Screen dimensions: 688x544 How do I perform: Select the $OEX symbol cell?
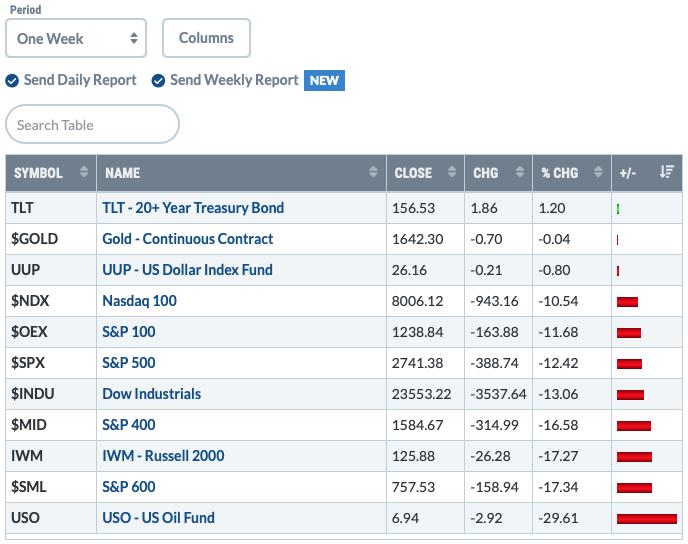coord(51,332)
